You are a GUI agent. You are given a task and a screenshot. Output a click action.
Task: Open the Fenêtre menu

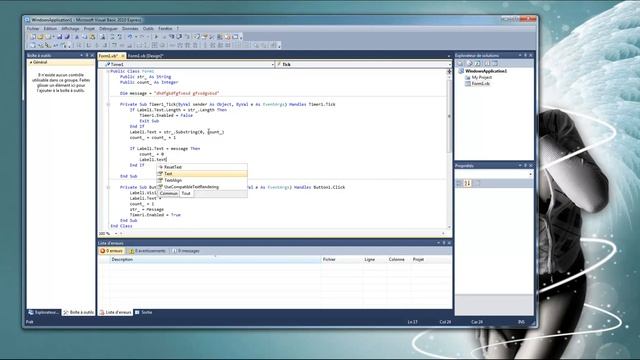[x=165, y=29]
